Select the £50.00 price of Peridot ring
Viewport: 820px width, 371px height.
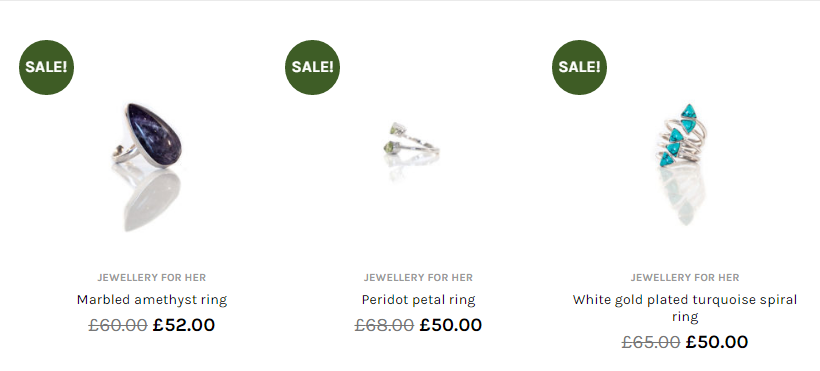[450, 325]
